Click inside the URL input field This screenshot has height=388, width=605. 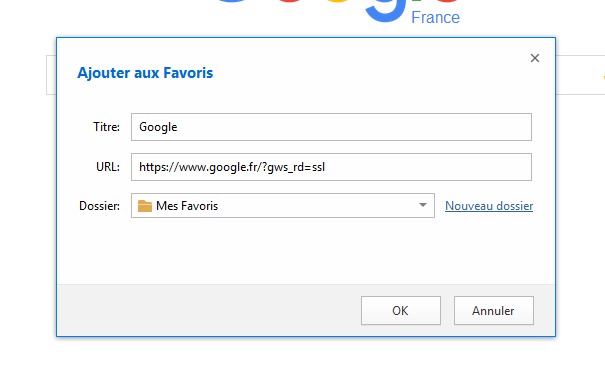pyautogui.click(x=331, y=167)
